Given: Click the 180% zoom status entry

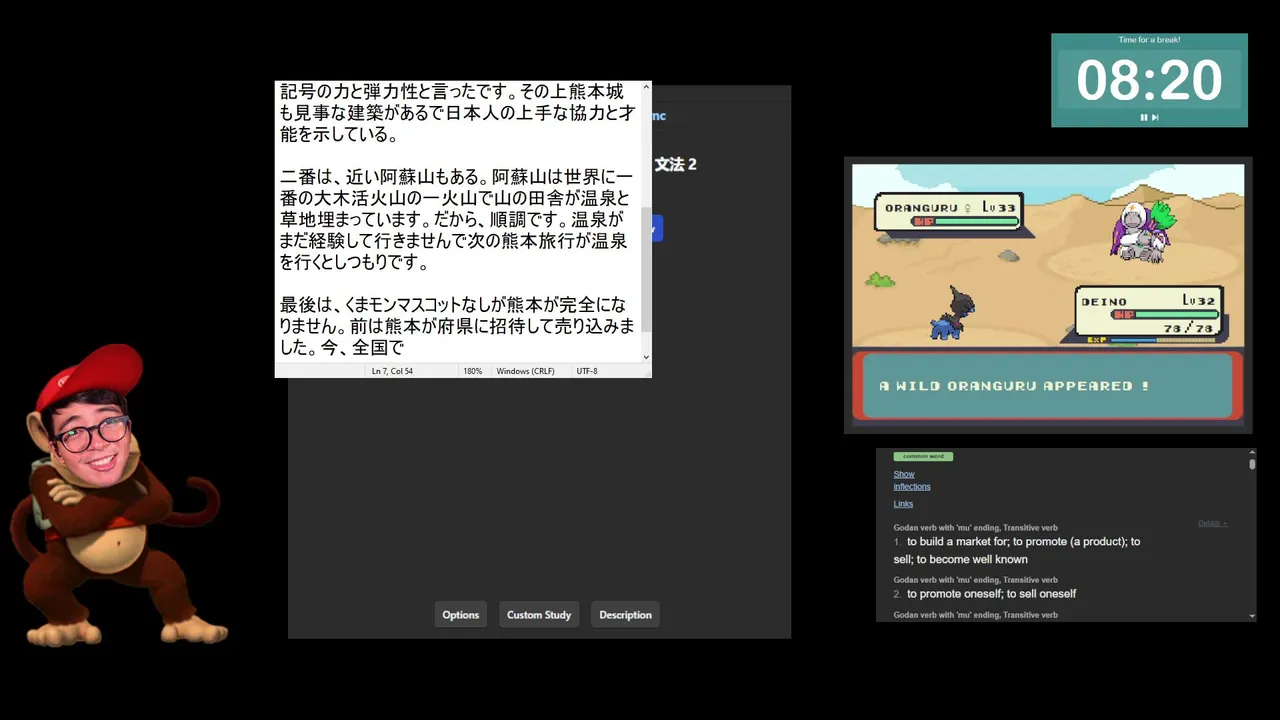Looking at the screenshot, I should 472,371.
